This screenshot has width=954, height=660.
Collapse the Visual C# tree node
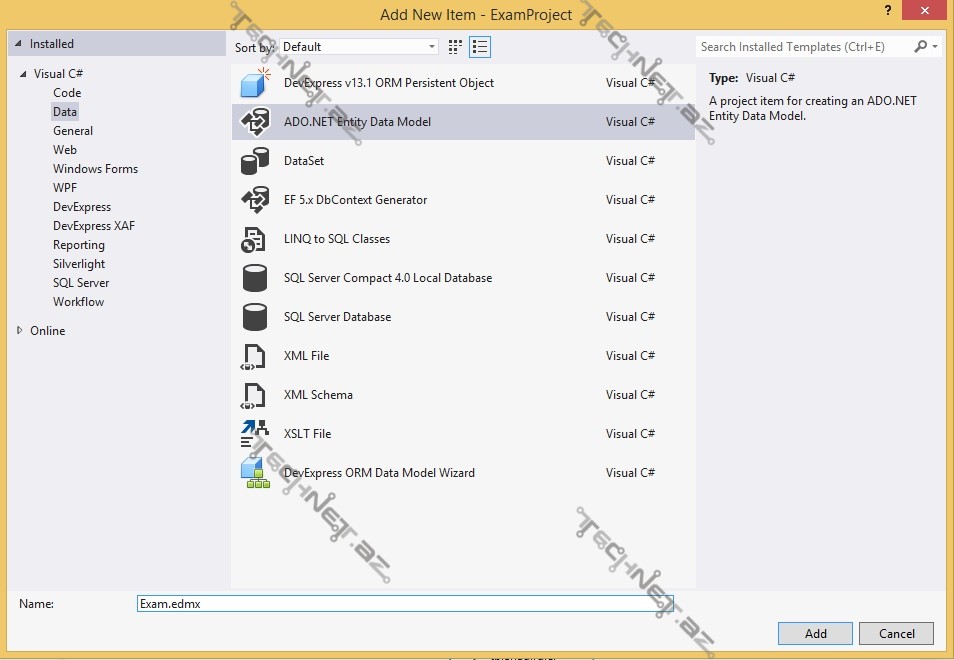(22, 74)
